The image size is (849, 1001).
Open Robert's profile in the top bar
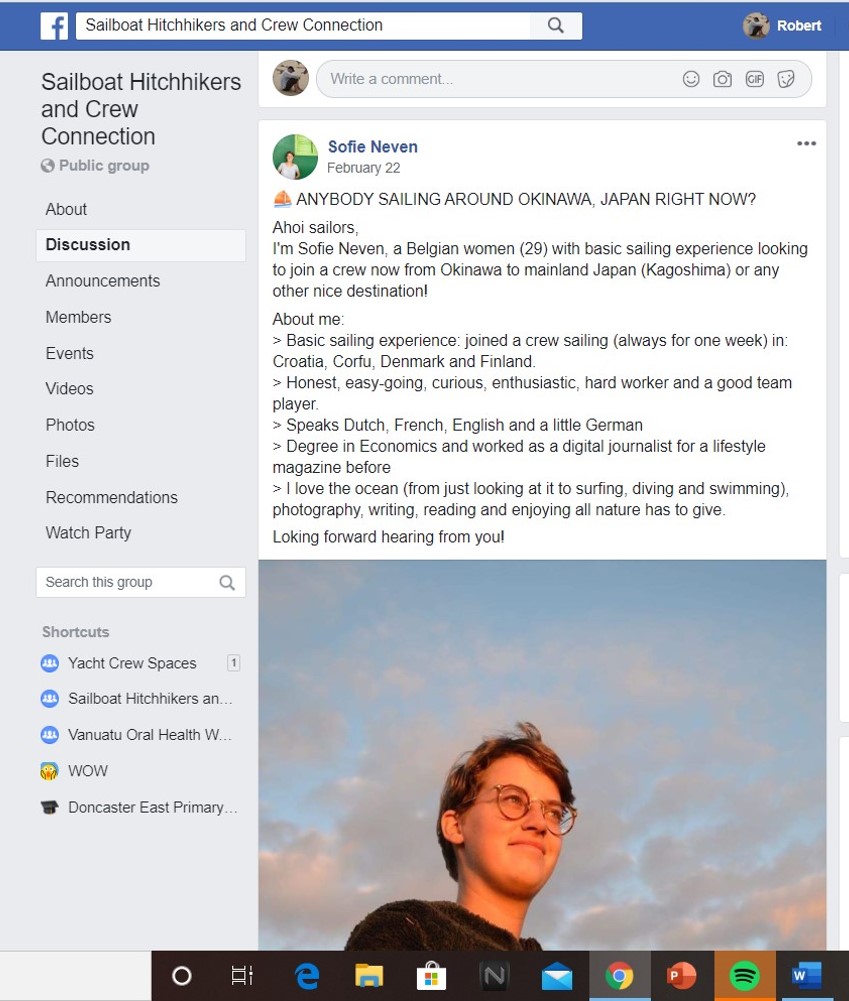point(783,26)
